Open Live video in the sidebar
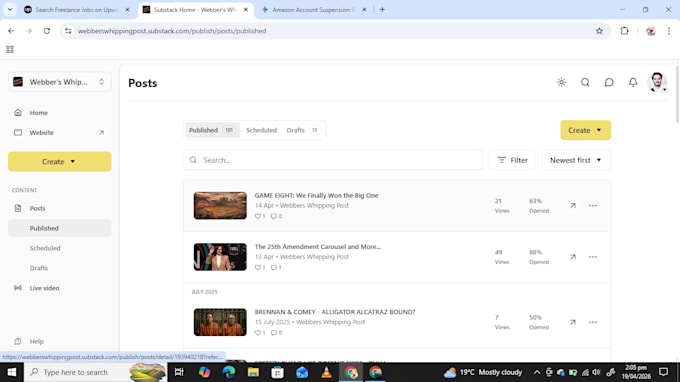Screen dimensions: 680x382 (44, 288)
